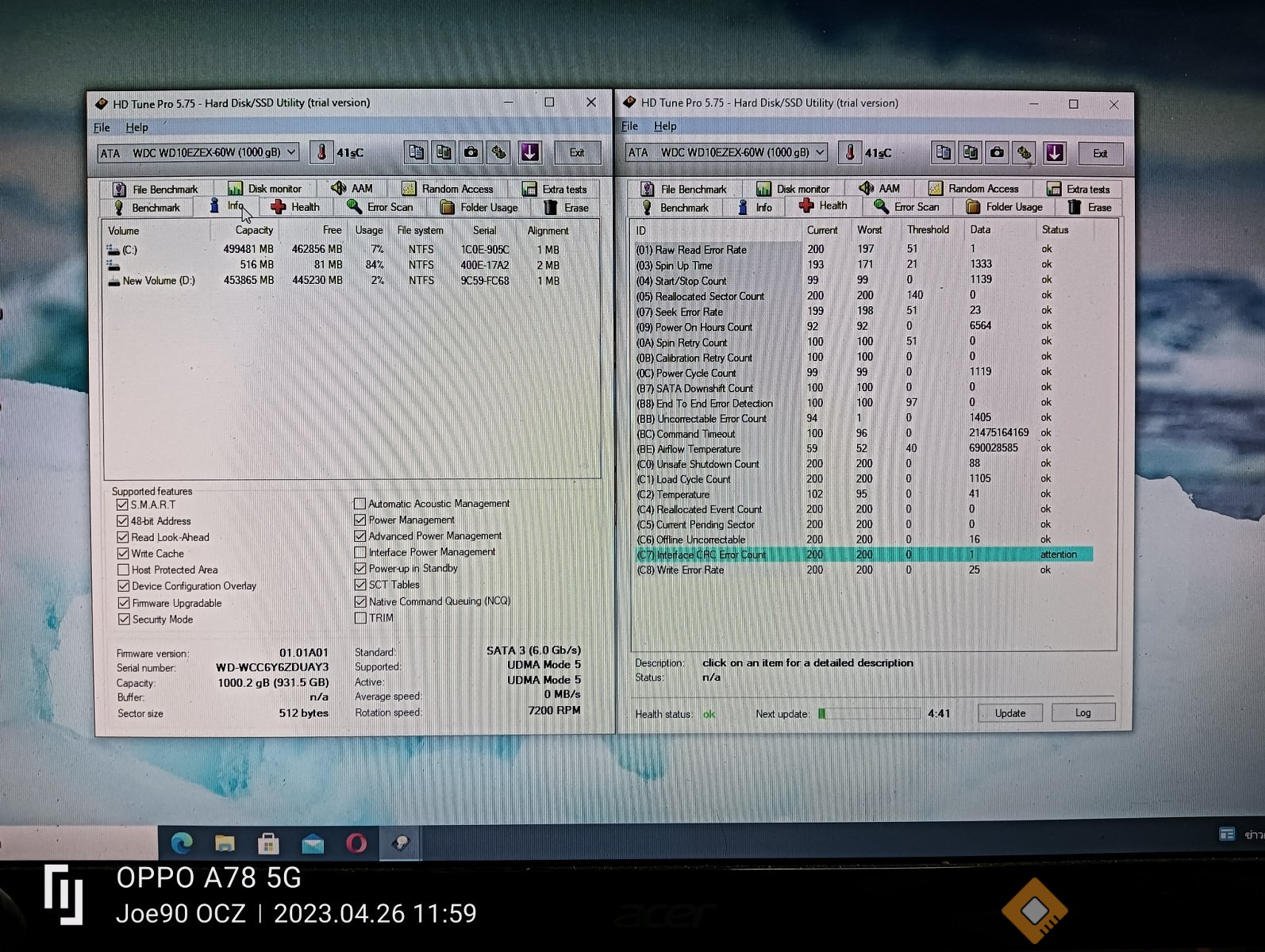Viewport: 1265px width, 952px height.
Task: Click Capacity column header in volume list
Action: [254, 230]
